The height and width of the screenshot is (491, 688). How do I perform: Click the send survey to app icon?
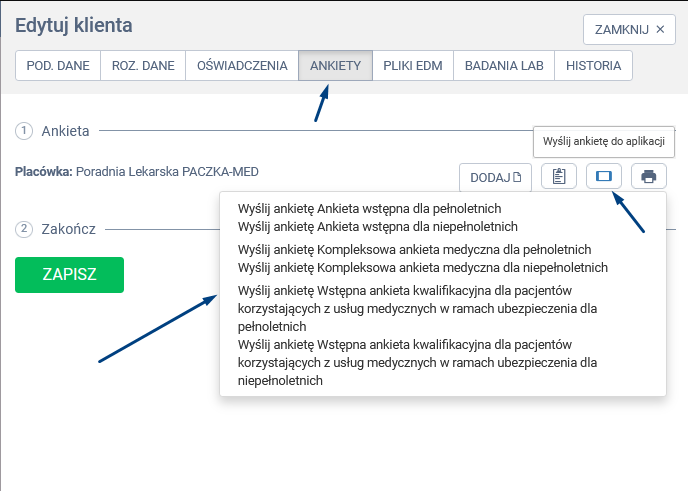point(603,177)
